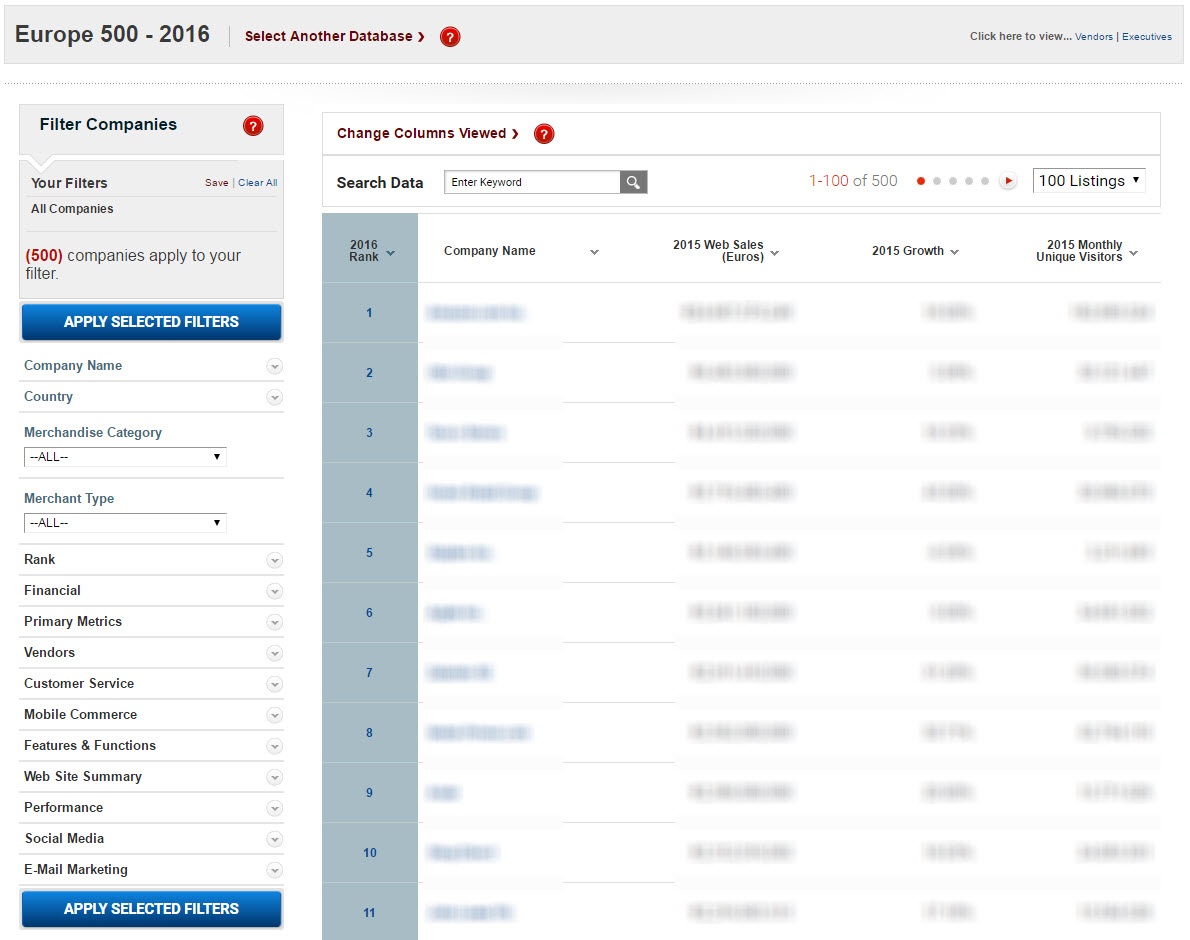The height and width of the screenshot is (940, 1190).
Task: Open the Merchant Type dropdown
Action: pos(125,523)
